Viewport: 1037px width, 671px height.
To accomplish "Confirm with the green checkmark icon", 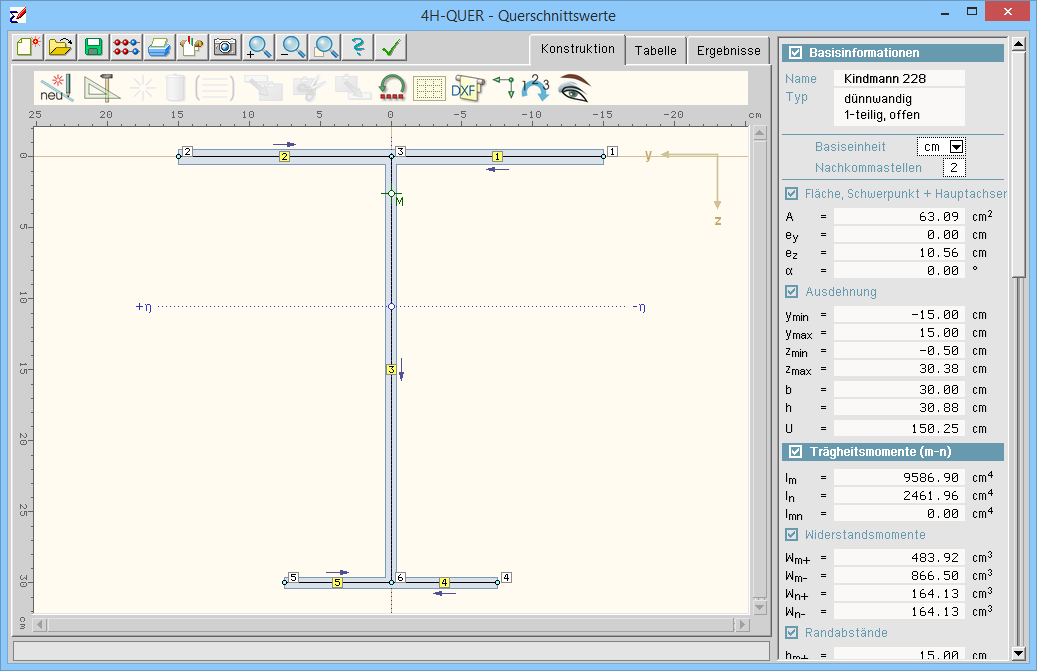I will tap(392, 47).
